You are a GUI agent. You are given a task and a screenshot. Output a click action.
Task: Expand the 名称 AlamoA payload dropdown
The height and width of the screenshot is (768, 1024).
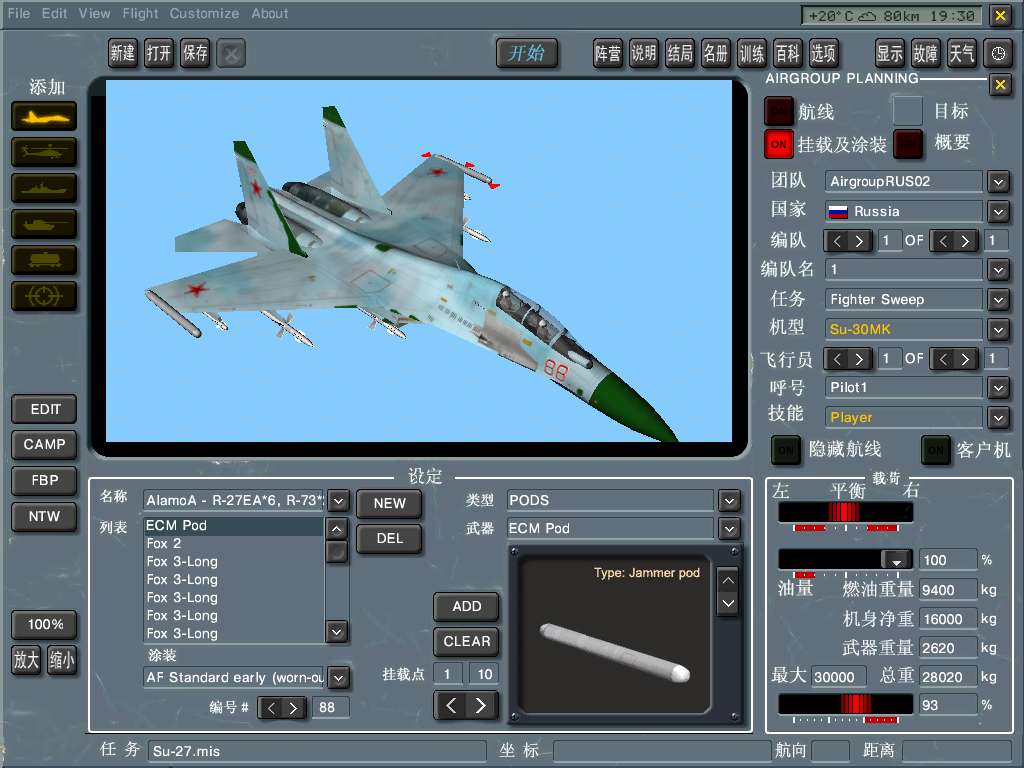coord(338,501)
